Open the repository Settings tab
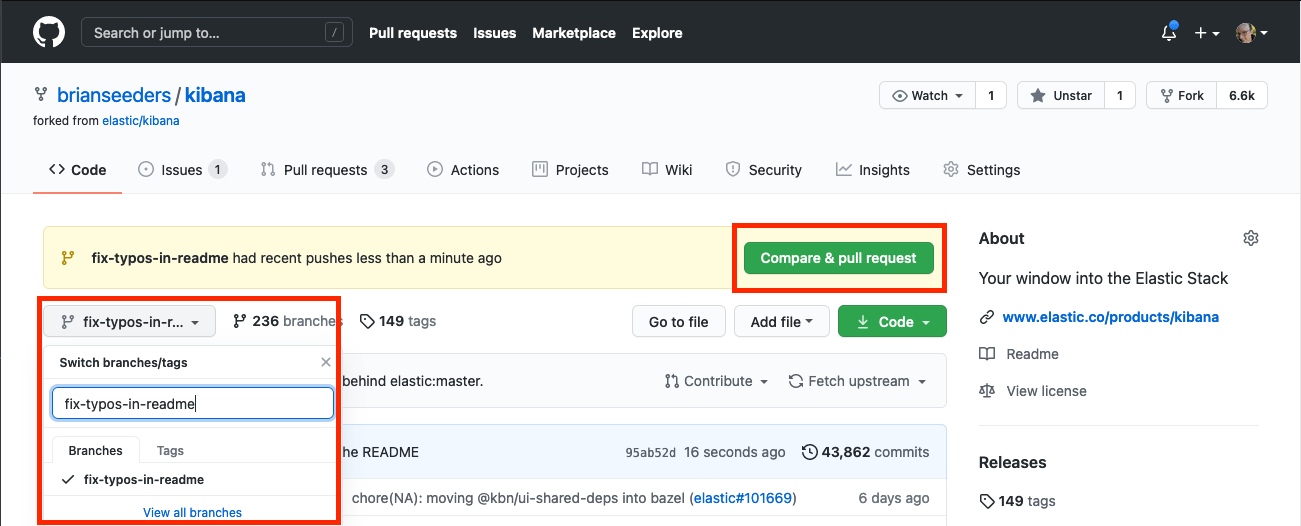 (982, 170)
